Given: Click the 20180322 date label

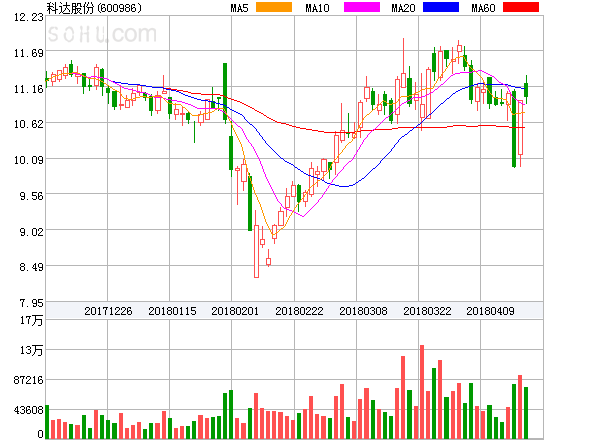Looking at the screenshot, I should click(427, 311).
